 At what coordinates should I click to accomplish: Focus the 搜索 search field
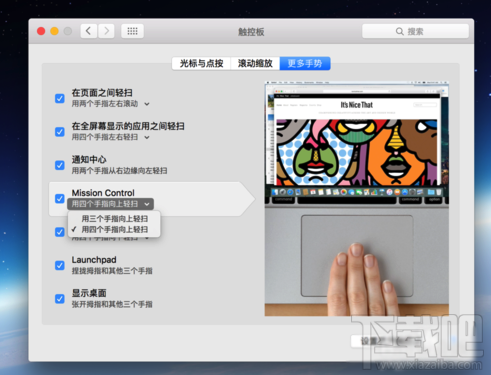pyautogui.click(x=415, y=31)
